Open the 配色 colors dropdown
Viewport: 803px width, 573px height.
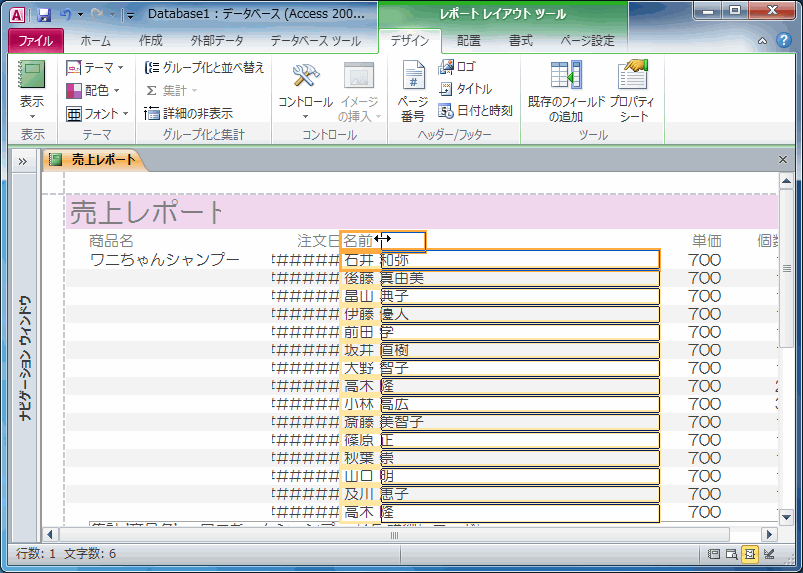pos(93,91)
